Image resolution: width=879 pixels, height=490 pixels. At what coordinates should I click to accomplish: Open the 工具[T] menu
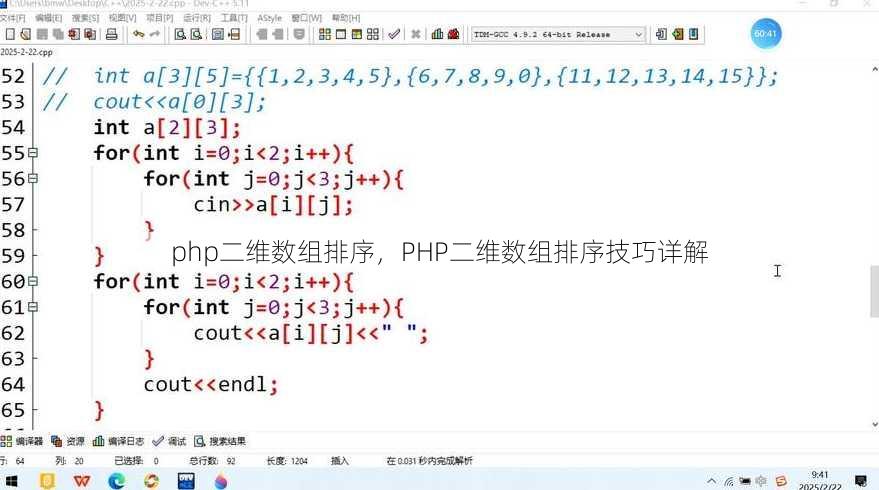(234, 18)
